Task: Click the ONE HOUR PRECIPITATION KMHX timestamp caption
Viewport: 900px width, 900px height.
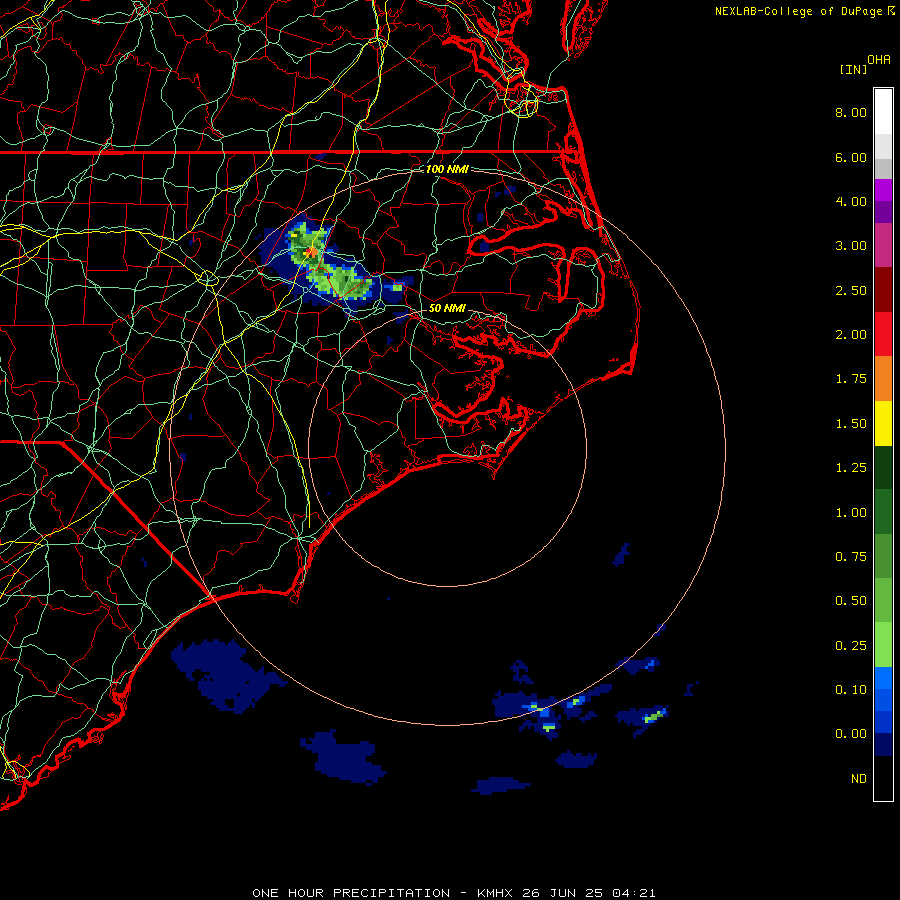Action: point(453,893)
